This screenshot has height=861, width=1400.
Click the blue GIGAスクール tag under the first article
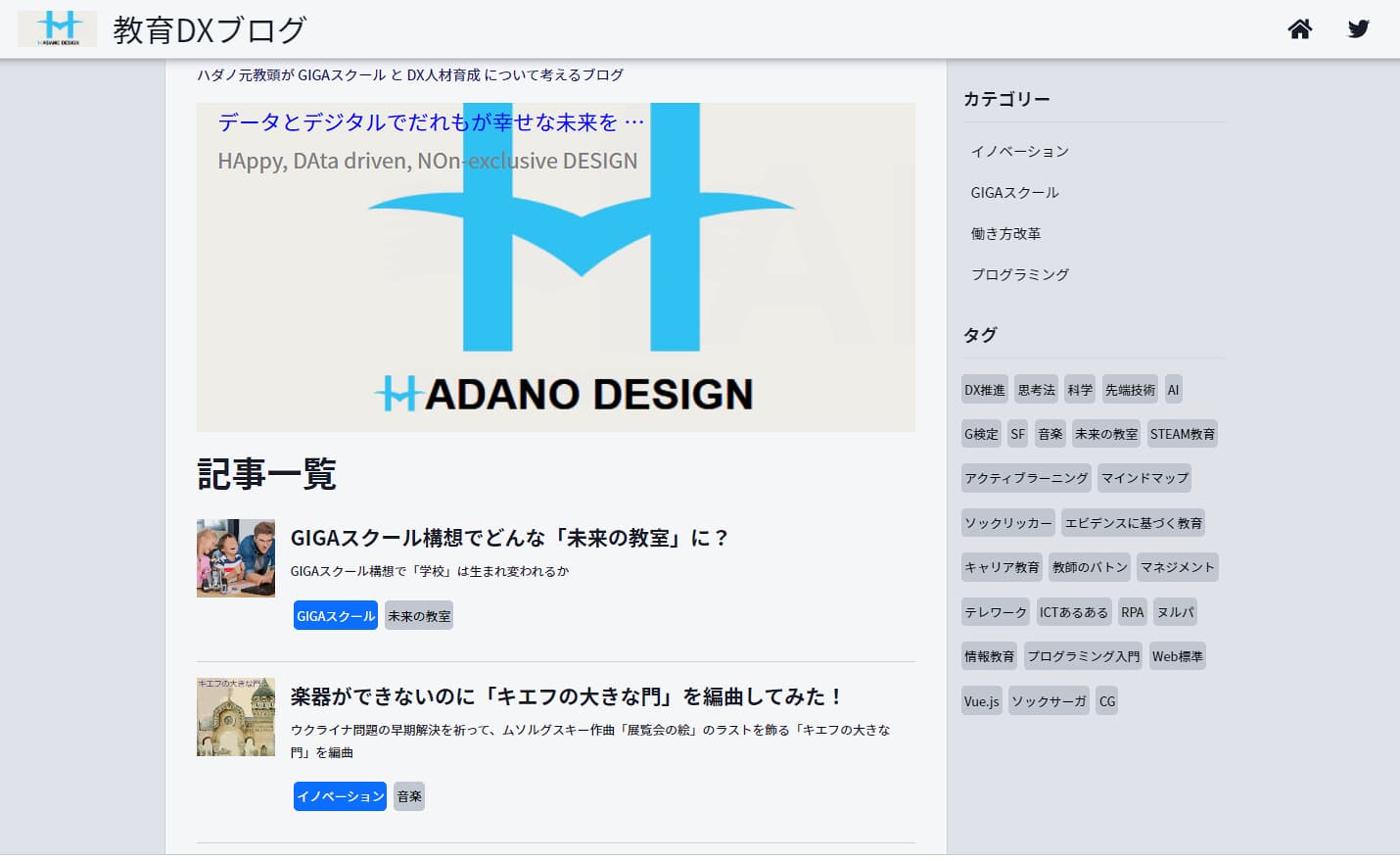(x=335, y=615)
